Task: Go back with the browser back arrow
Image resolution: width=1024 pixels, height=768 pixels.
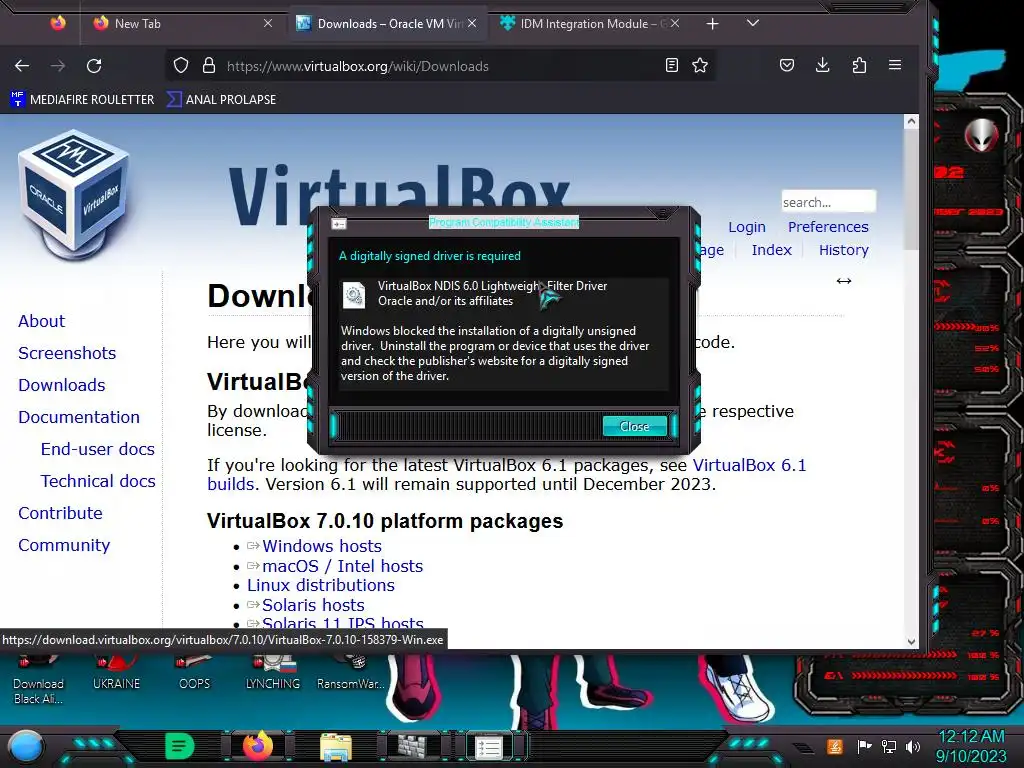Action: click(x=22, y=66)
